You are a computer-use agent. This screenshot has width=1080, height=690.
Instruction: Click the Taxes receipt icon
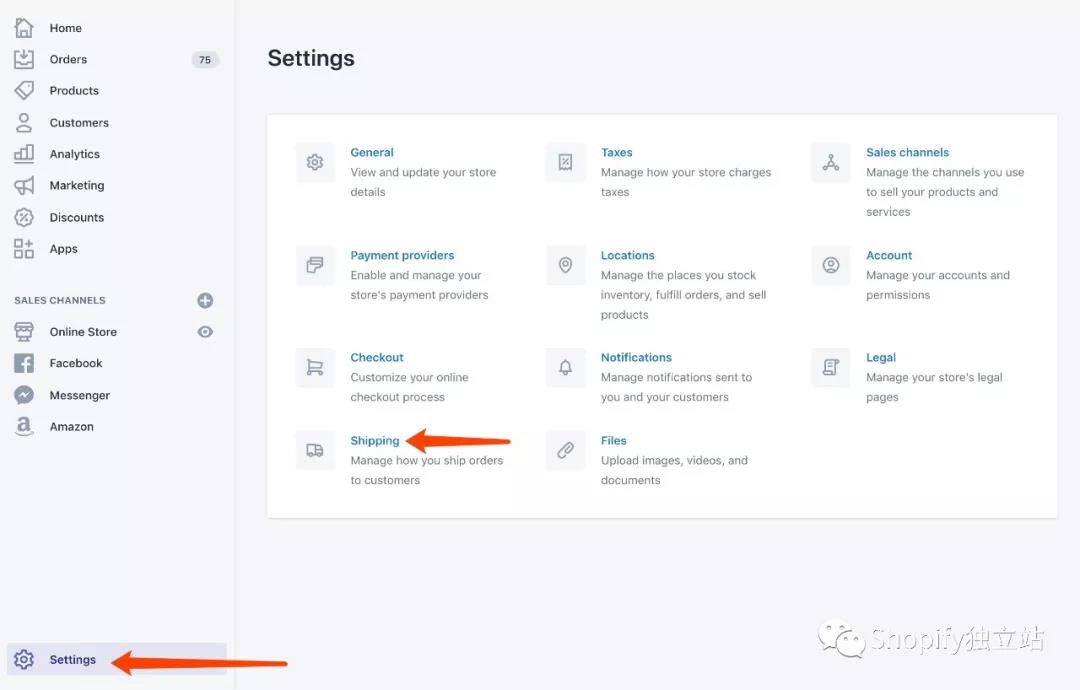(565, 162)
